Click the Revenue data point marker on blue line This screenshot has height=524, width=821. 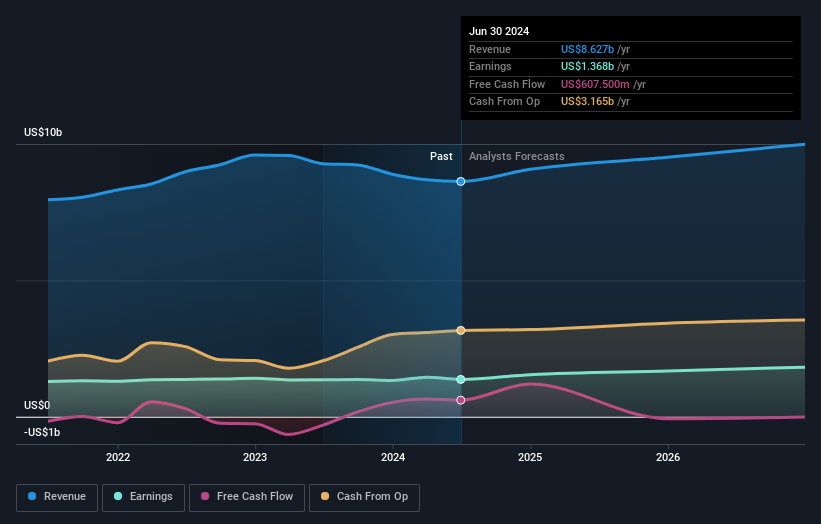point(461,182)
